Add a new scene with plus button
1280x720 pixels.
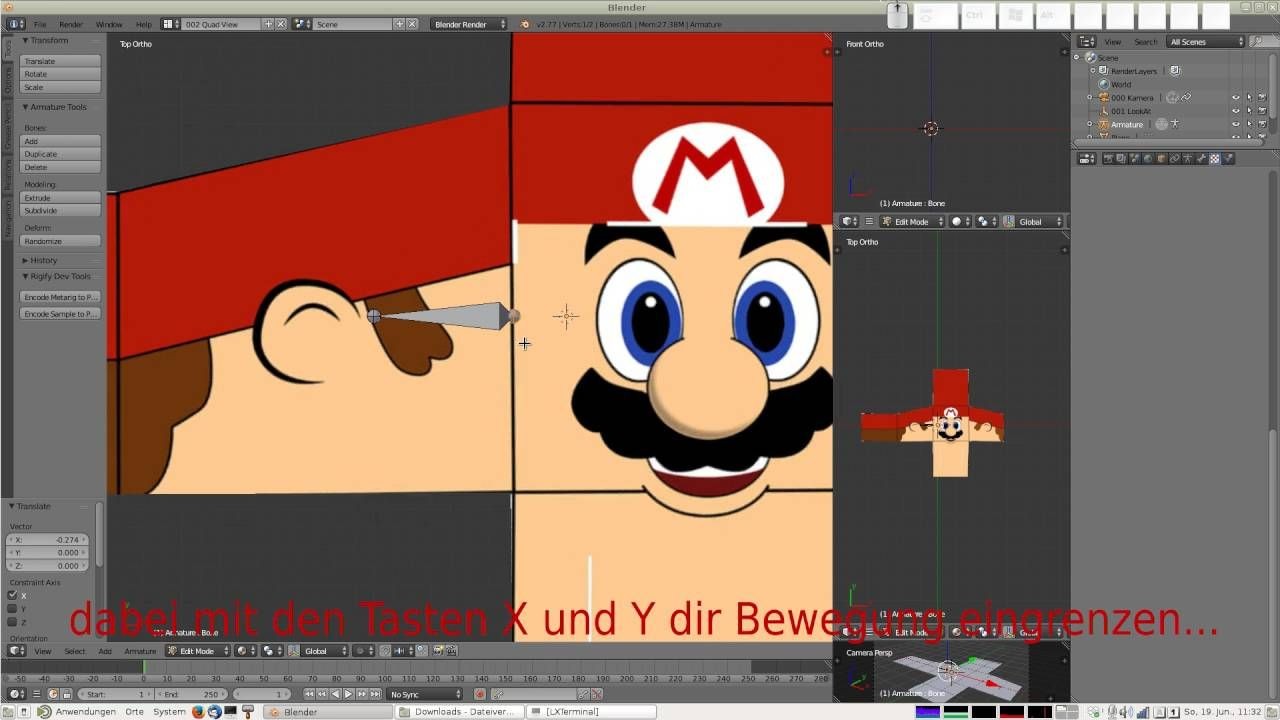click(399, 23)
